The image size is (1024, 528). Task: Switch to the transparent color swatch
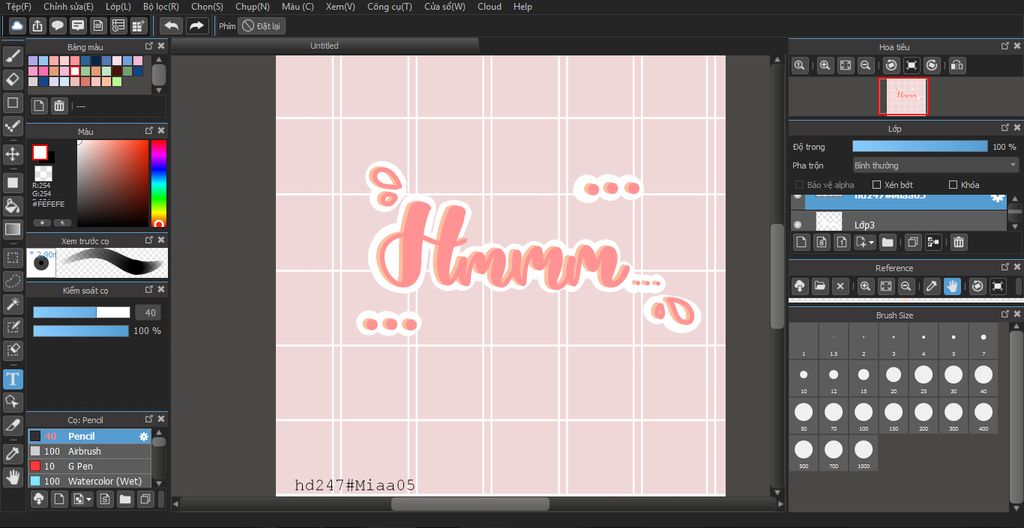coord(43,173)
